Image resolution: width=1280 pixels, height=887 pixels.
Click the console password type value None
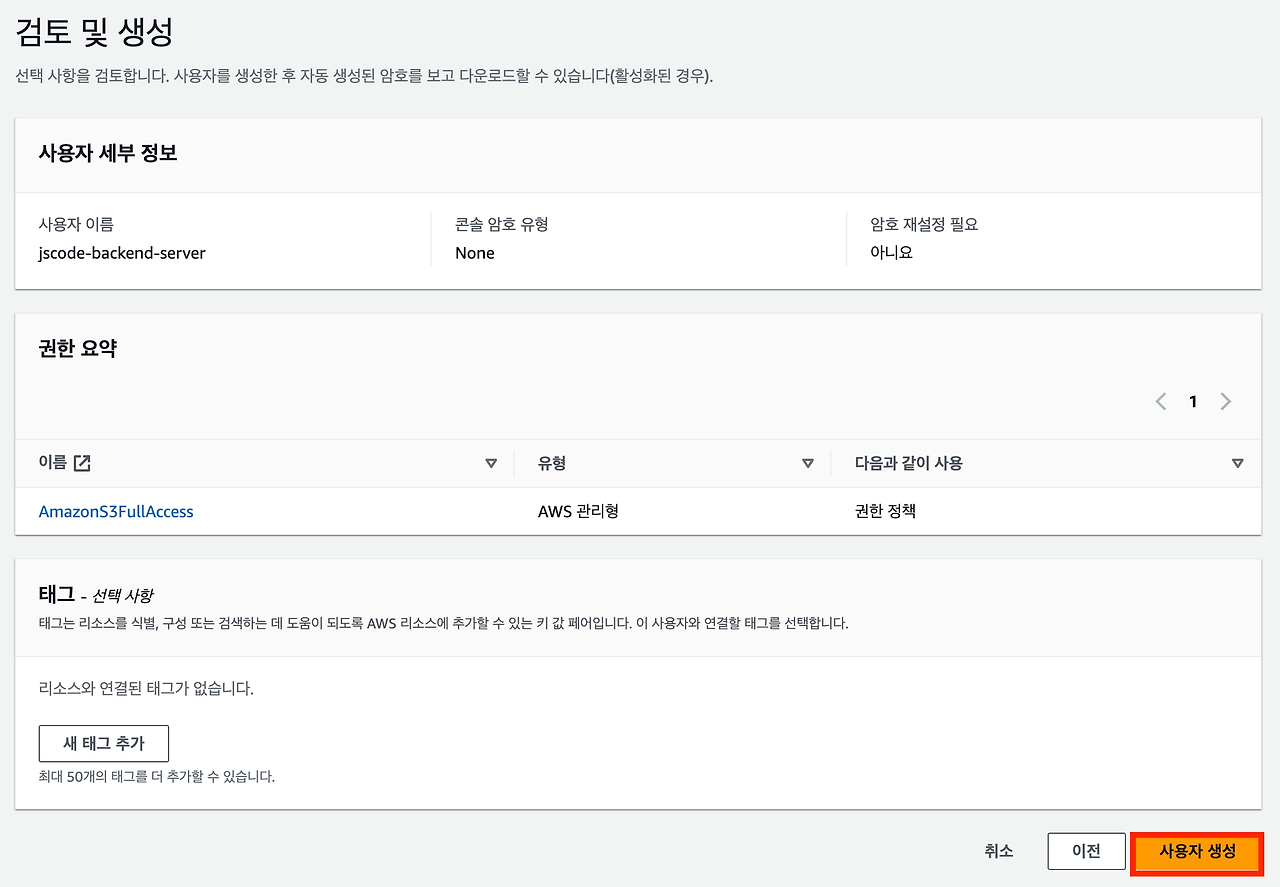point(475,253)
